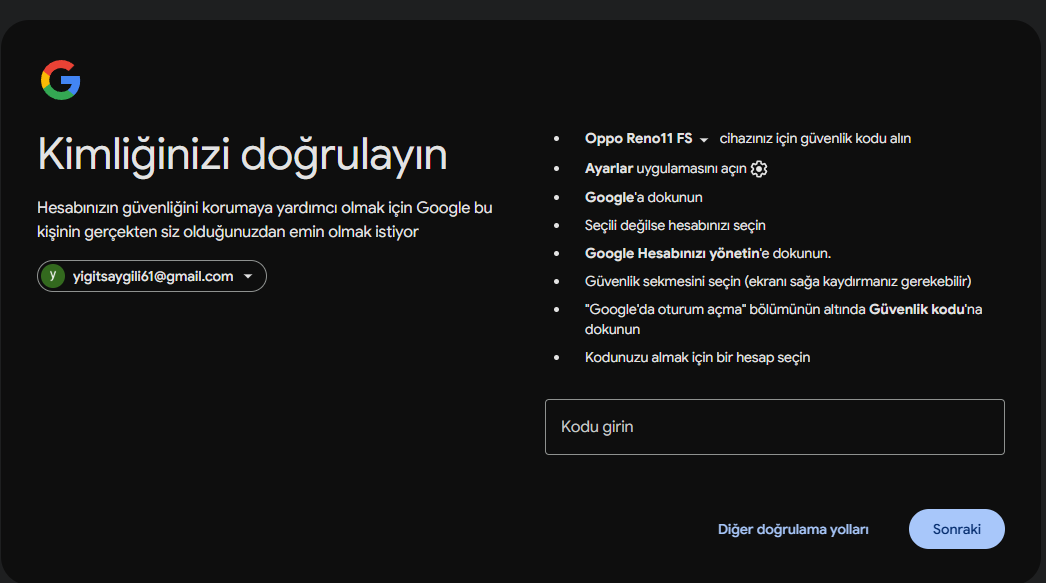
Task: Click the green Y account avatar
Action: point(53,275)
